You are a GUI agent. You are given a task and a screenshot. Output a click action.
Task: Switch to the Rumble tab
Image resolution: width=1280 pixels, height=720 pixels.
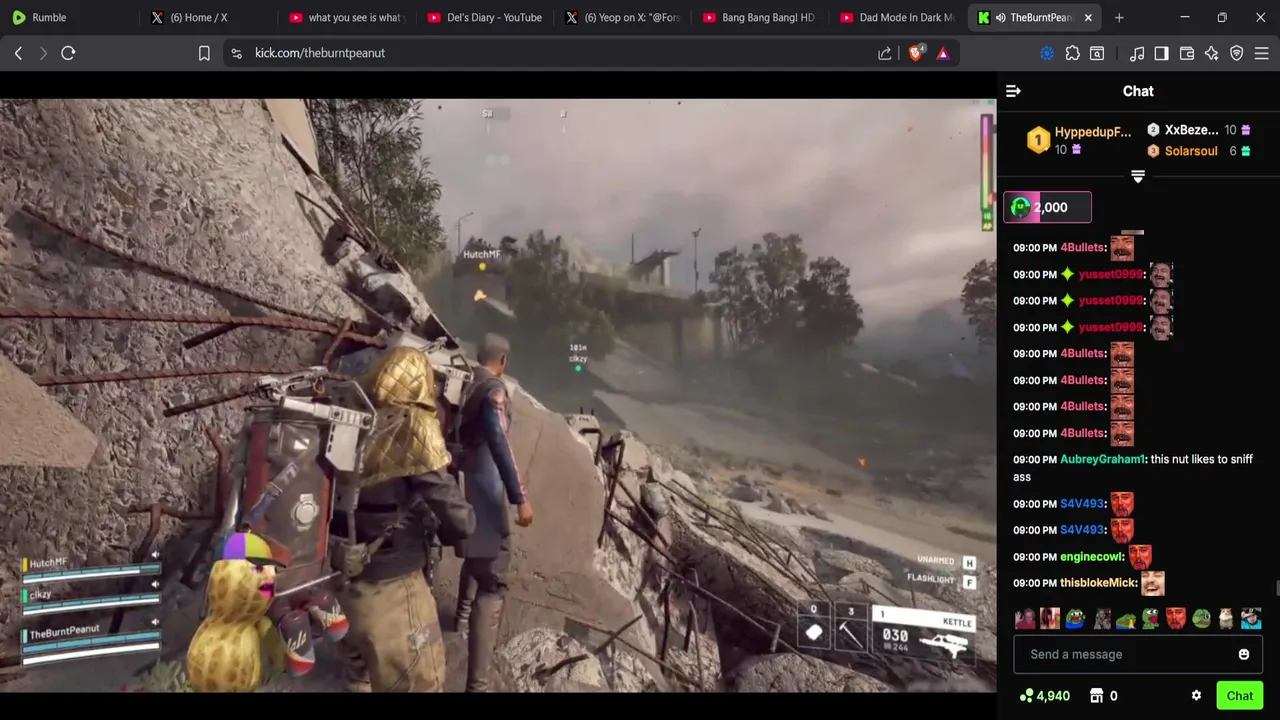point(70,17)
